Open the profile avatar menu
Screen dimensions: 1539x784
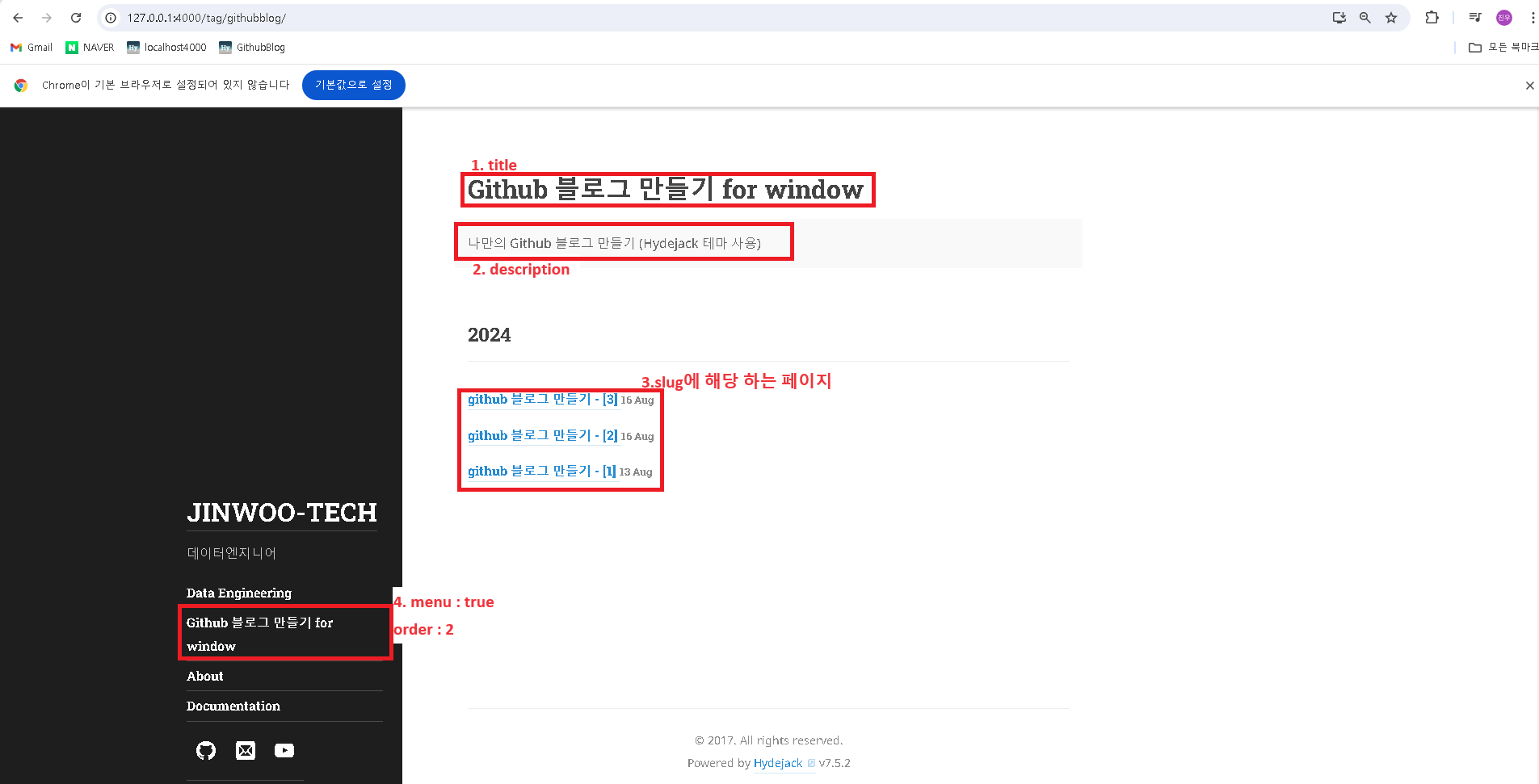point(1504,18)
